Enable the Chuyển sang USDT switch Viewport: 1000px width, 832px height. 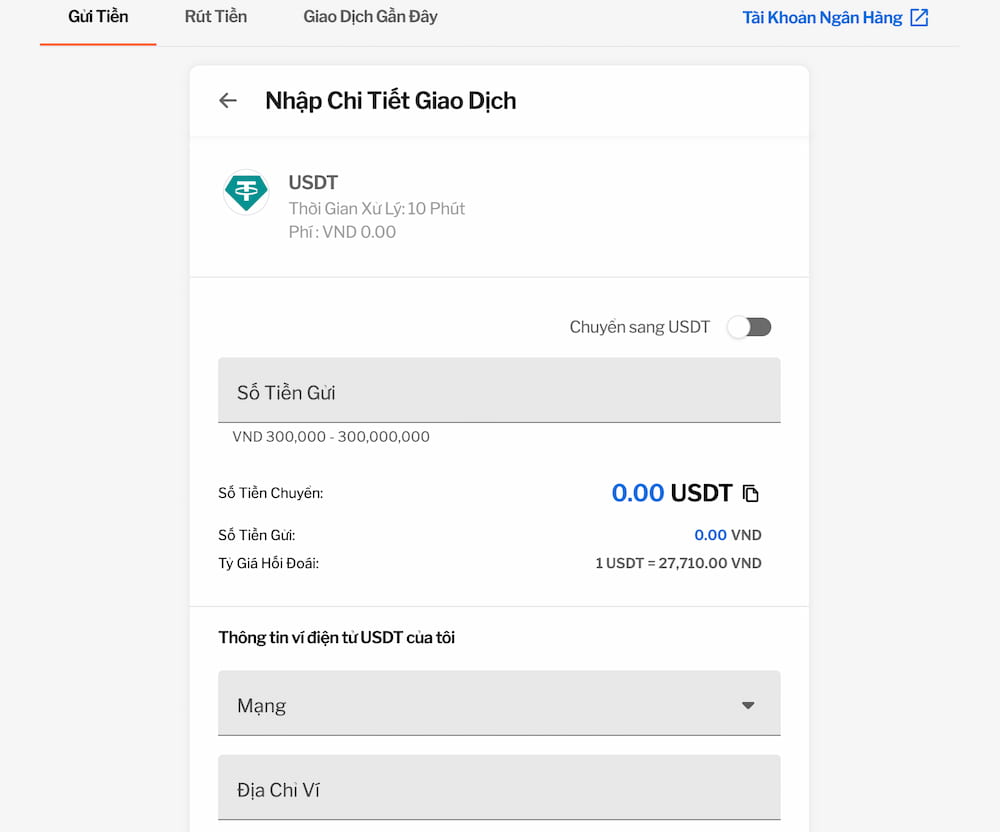click(x=749, y=327)
